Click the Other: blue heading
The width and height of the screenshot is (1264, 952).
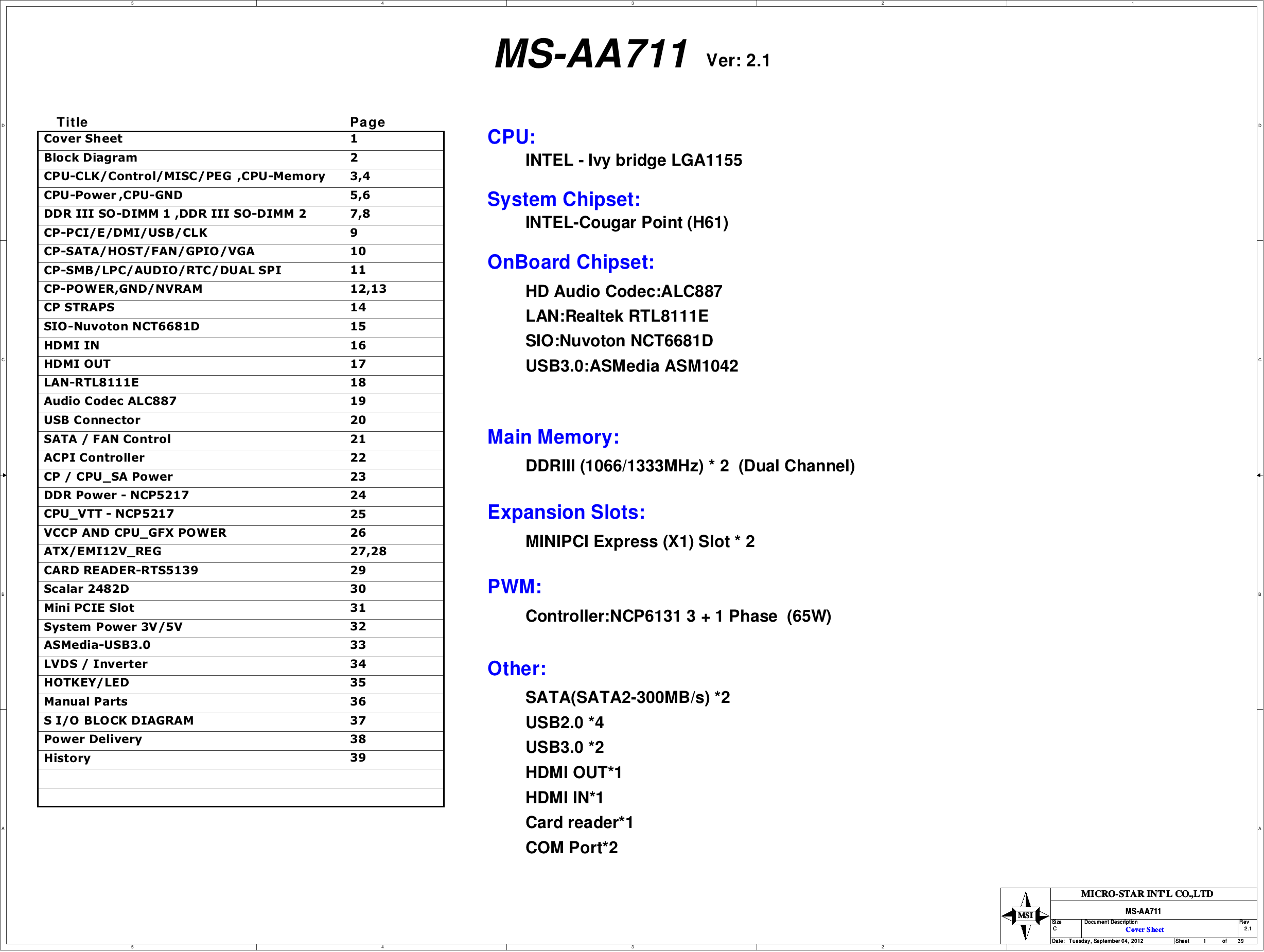pos(517,668)
